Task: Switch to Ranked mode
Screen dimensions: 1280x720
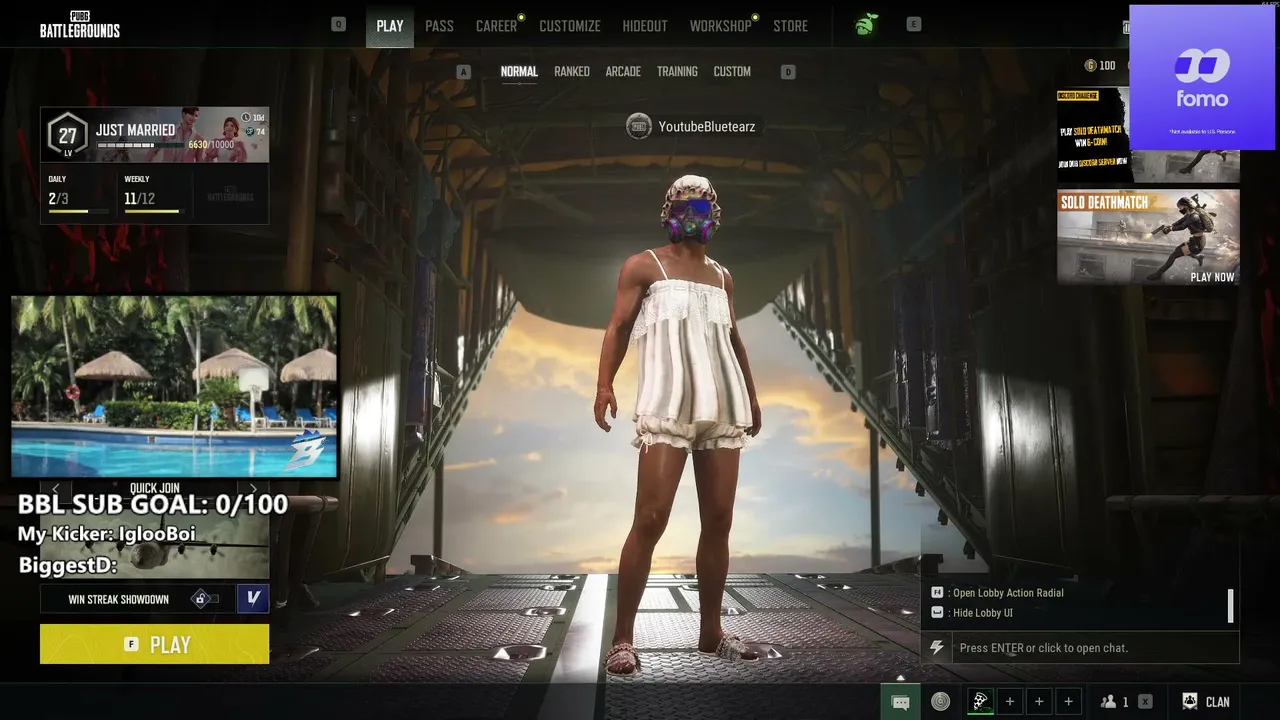Action: (572, 72)
